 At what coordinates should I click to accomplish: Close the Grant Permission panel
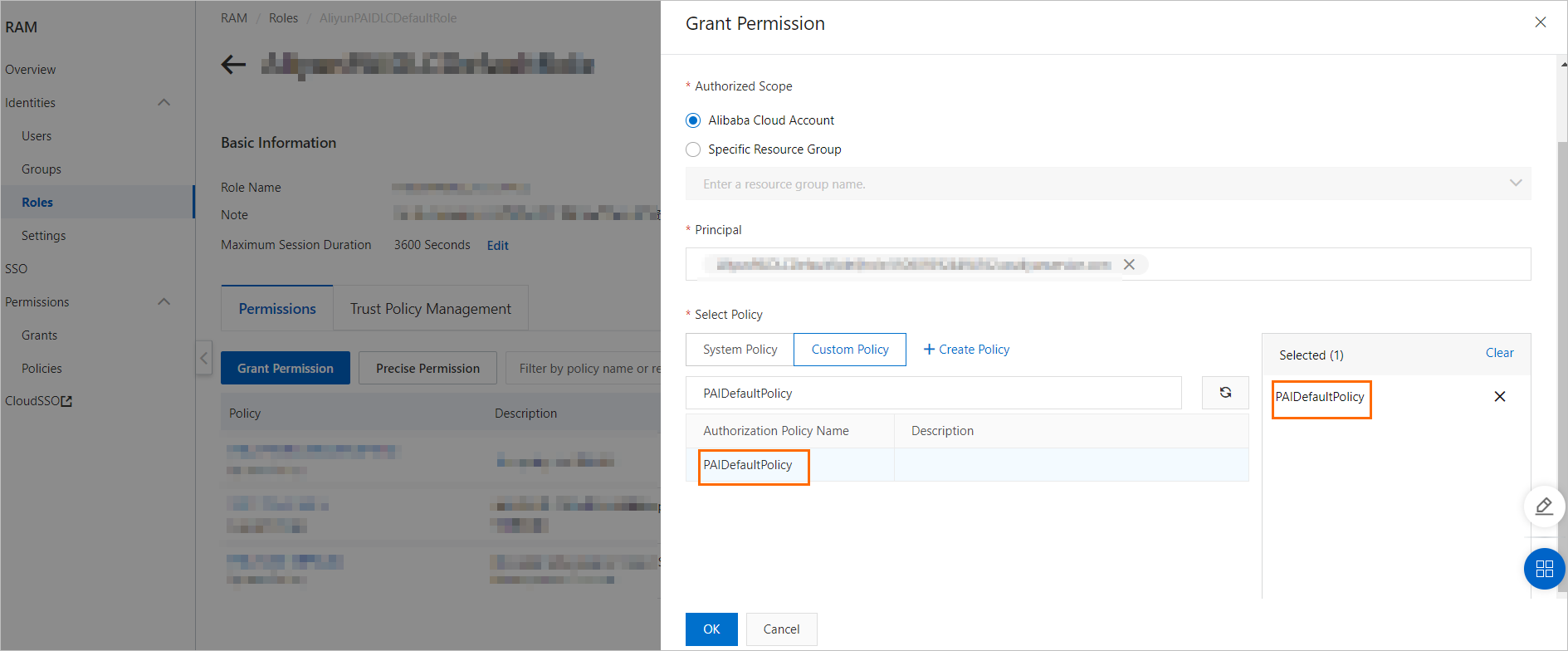(1540, 22)
